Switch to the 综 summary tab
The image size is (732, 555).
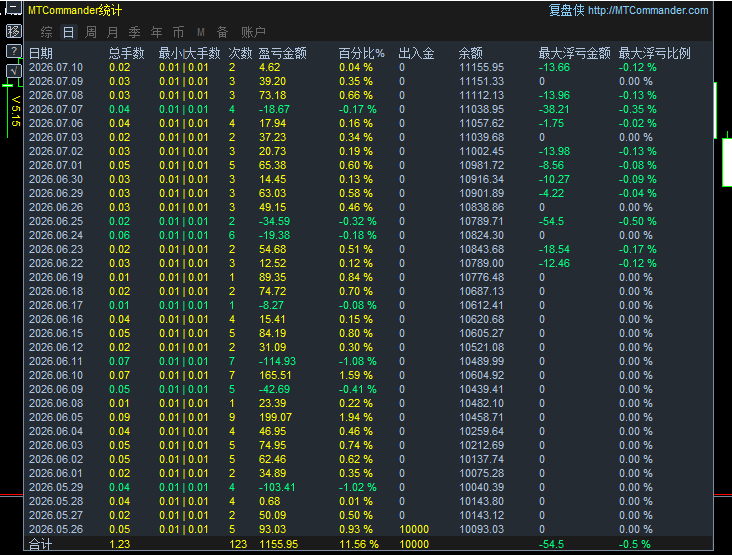click(47, 32)
